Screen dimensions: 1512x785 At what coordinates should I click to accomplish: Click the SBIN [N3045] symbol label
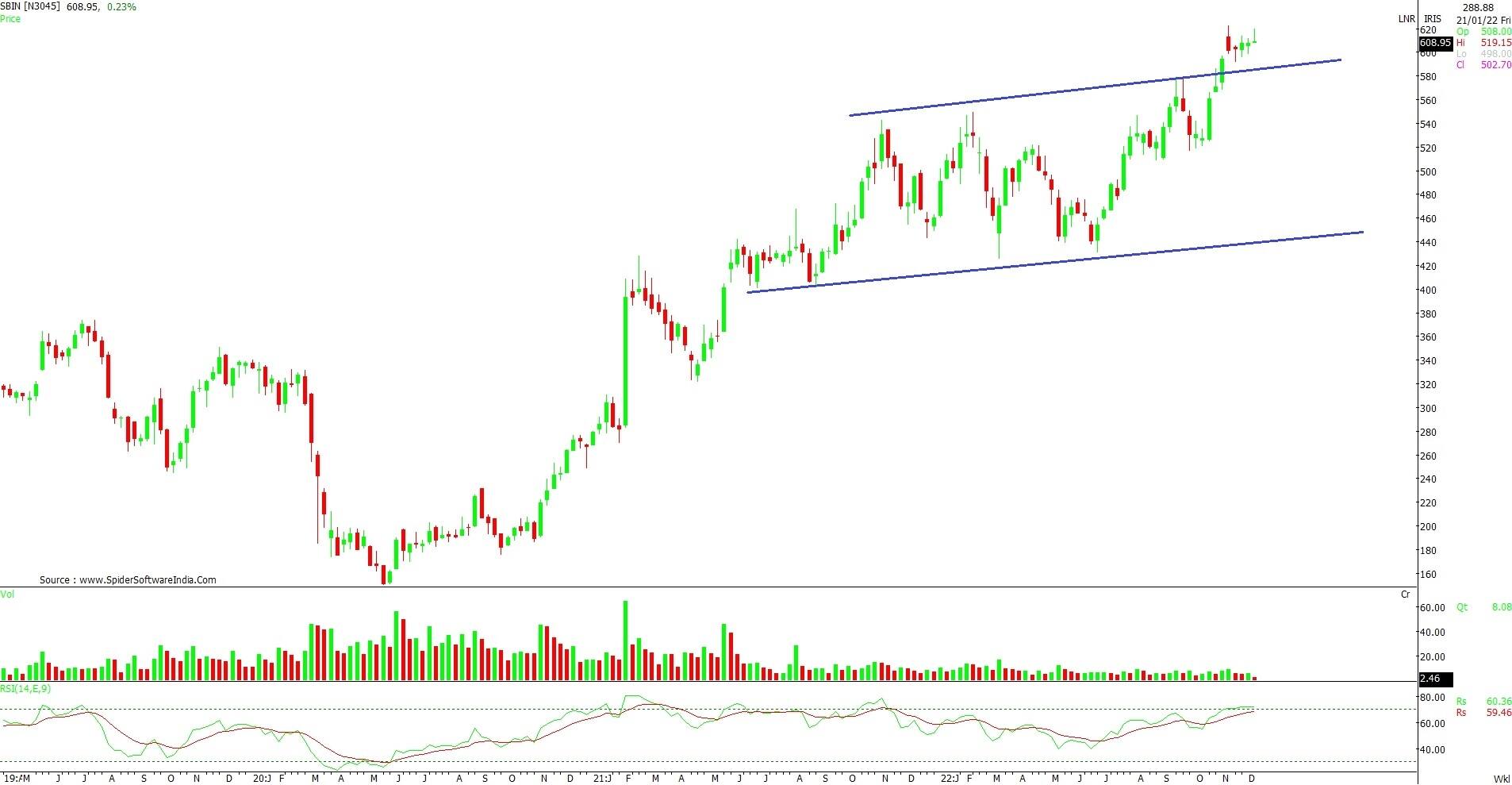[30, 6]
